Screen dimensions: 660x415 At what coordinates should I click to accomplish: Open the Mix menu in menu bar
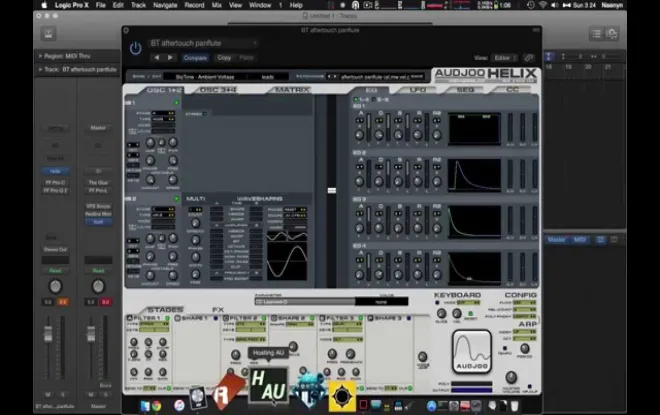coord(216,5)
